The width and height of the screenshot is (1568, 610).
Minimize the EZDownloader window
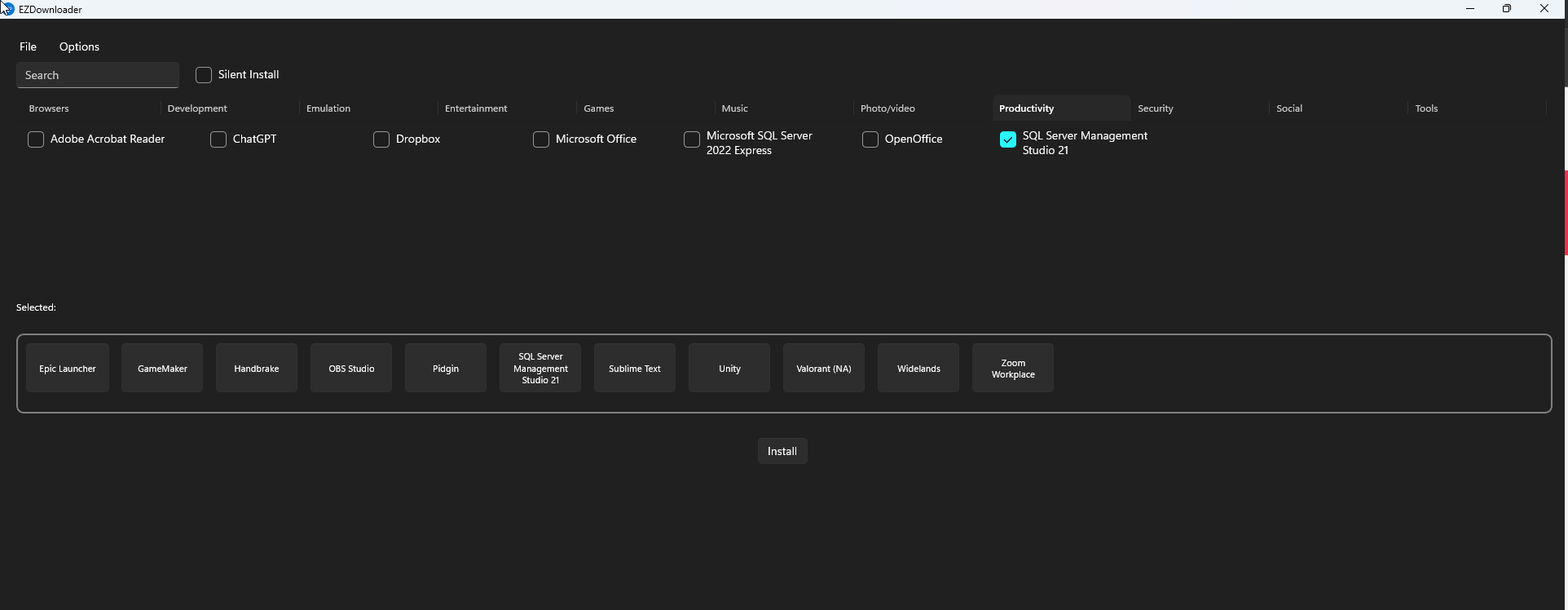[1470, 9]
